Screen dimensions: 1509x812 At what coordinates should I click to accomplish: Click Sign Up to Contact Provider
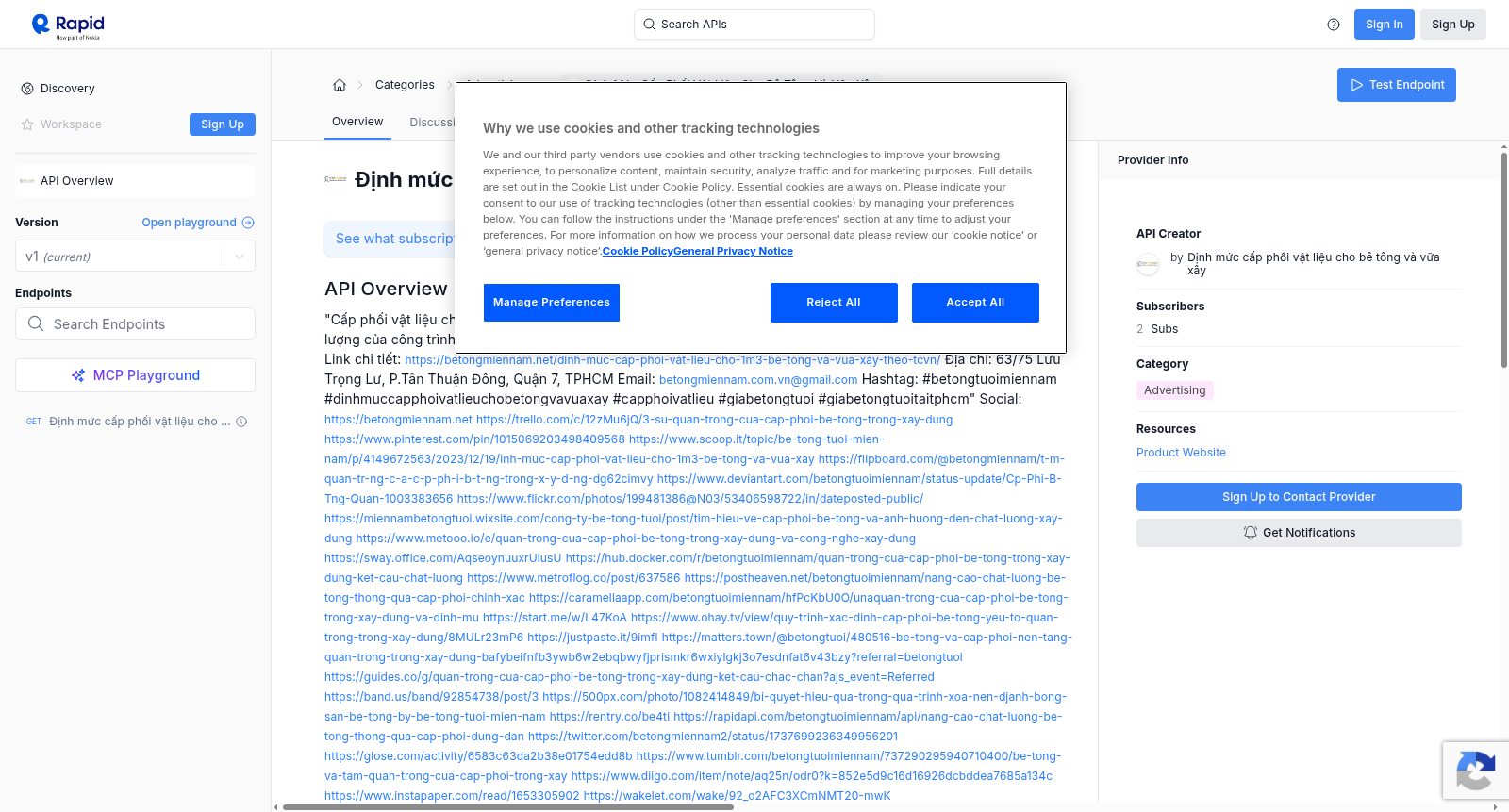tap(1299, 497)
